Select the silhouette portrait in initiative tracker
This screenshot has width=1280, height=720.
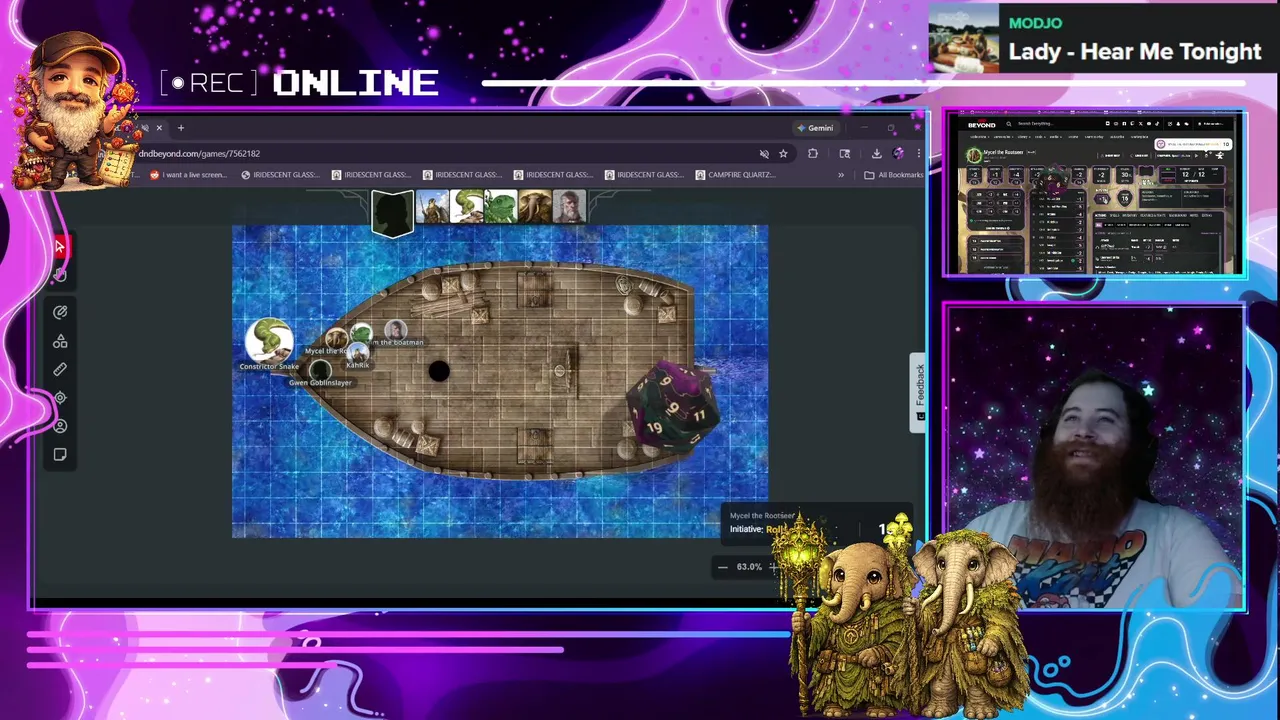click(x=392, y=212)
